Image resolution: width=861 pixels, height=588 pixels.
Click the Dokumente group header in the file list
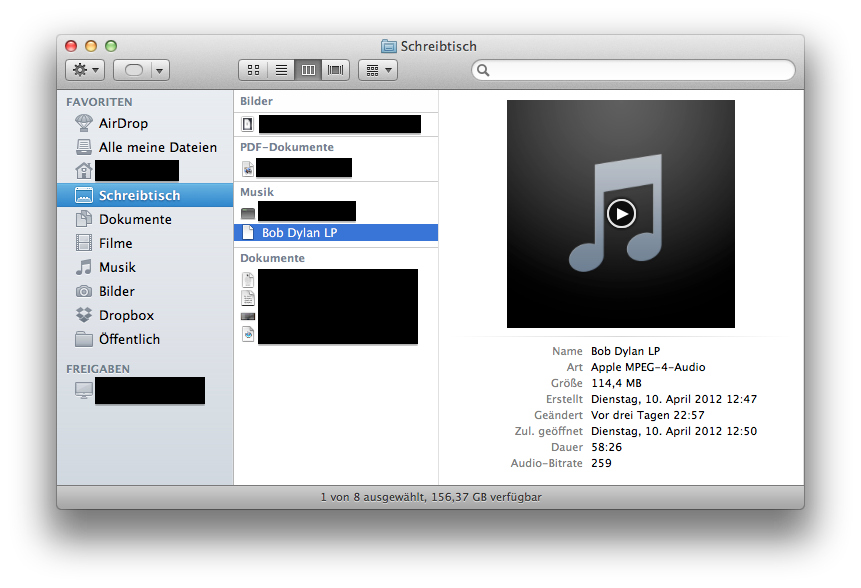tap(272, 258)
